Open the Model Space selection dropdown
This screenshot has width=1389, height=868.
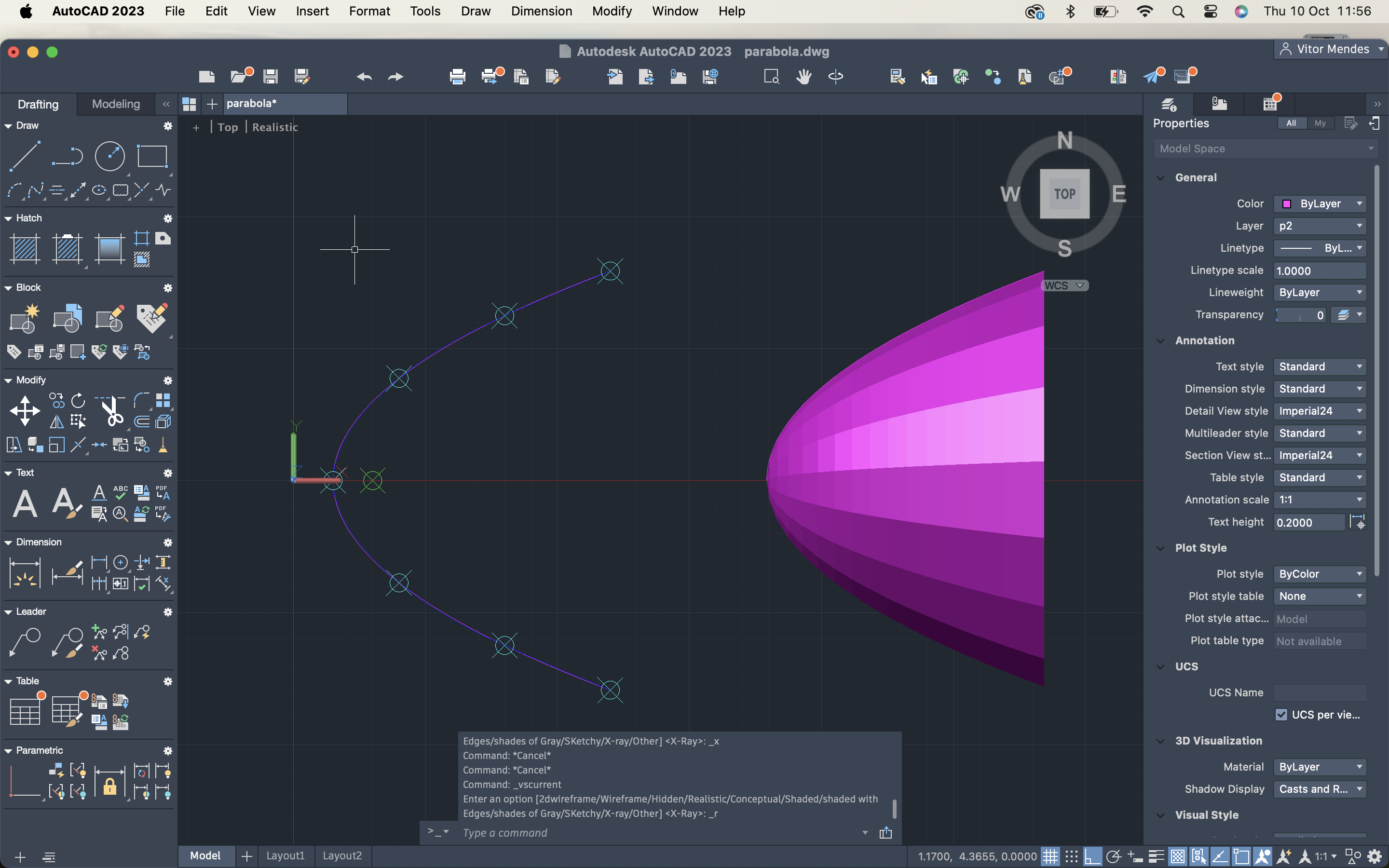coord(1266,149)
